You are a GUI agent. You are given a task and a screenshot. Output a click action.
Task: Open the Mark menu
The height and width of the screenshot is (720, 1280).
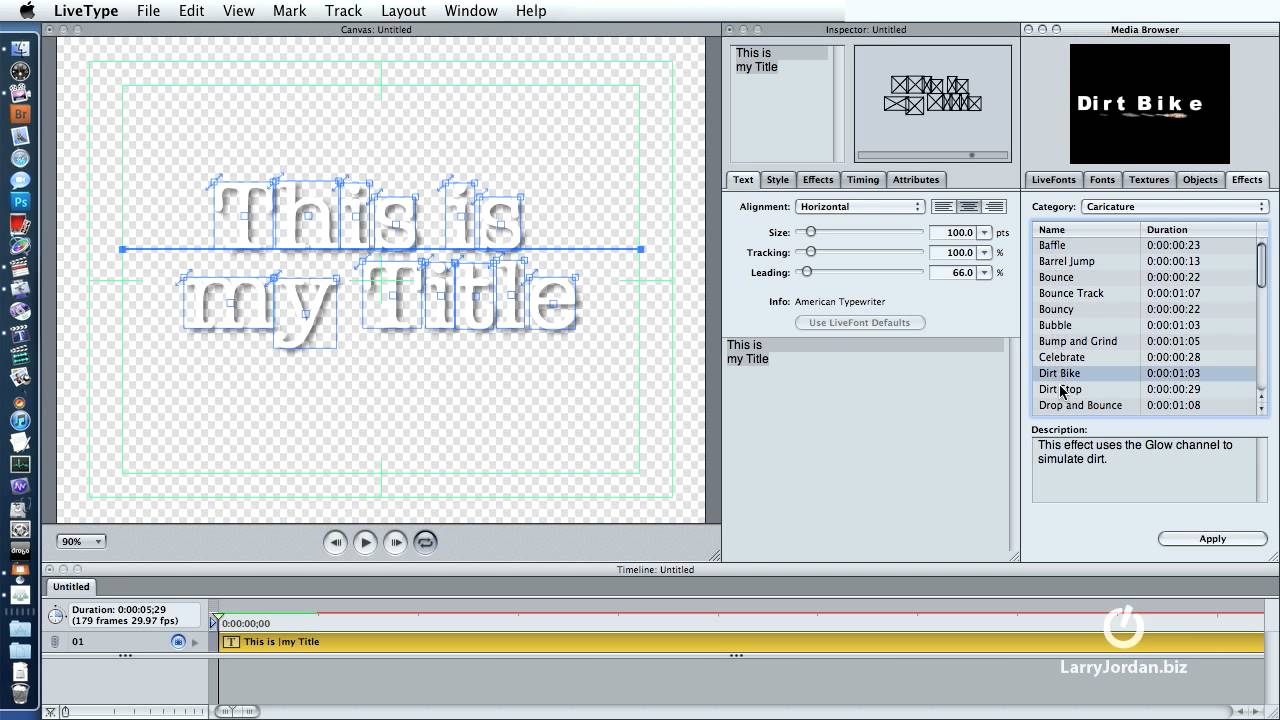(x=289, y=11)
